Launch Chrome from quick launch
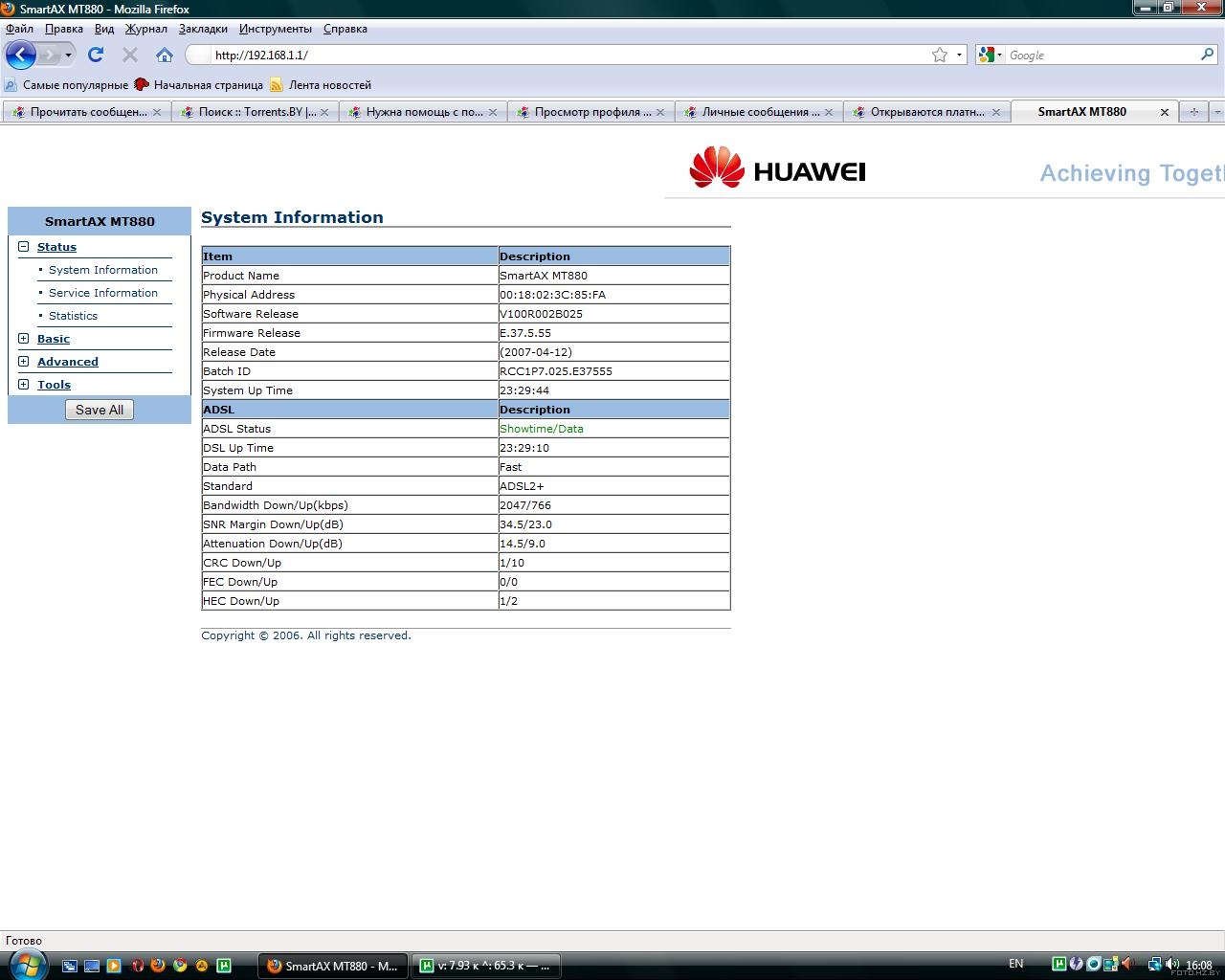Viewport: 1225px width, 980px height. [180, 966]
